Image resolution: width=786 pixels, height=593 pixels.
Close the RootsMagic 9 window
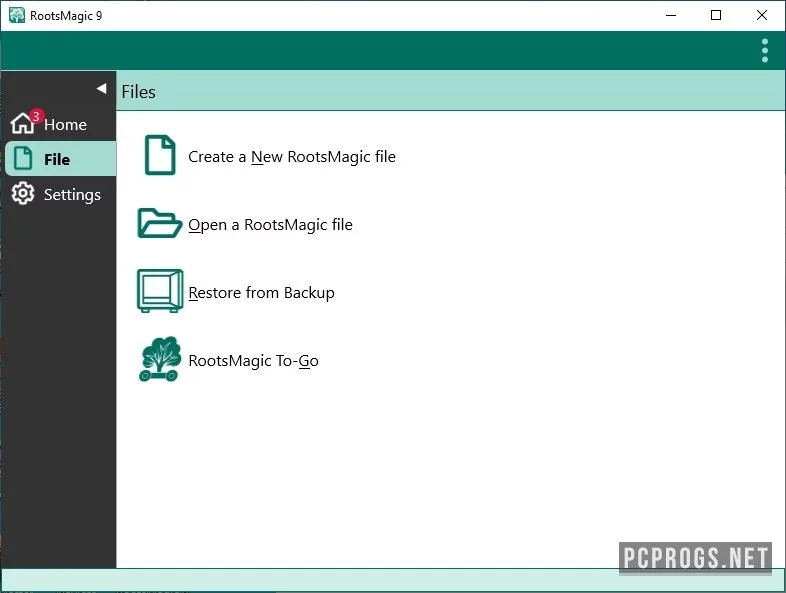(761, 16)
